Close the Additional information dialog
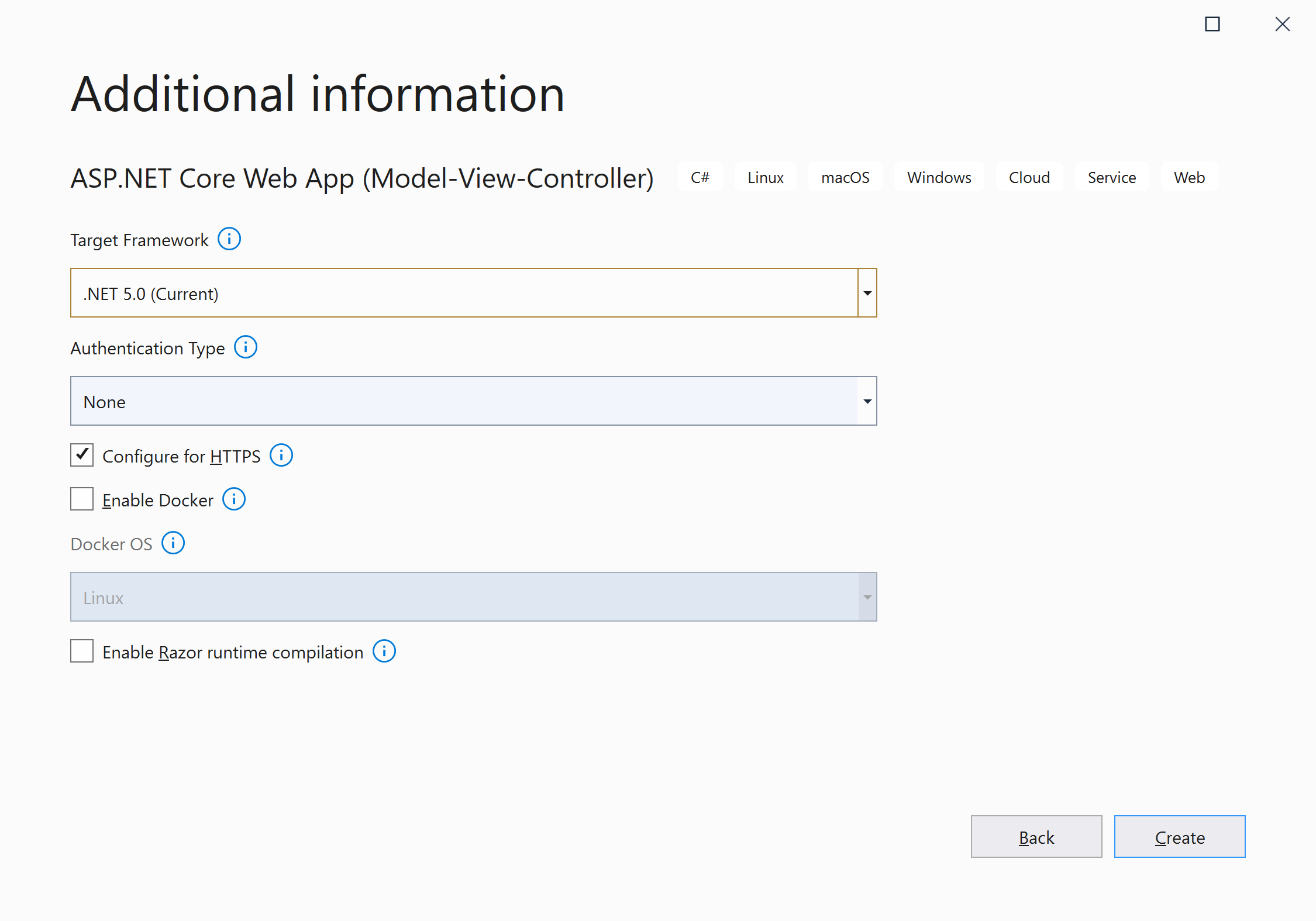 click(1283, 24)
